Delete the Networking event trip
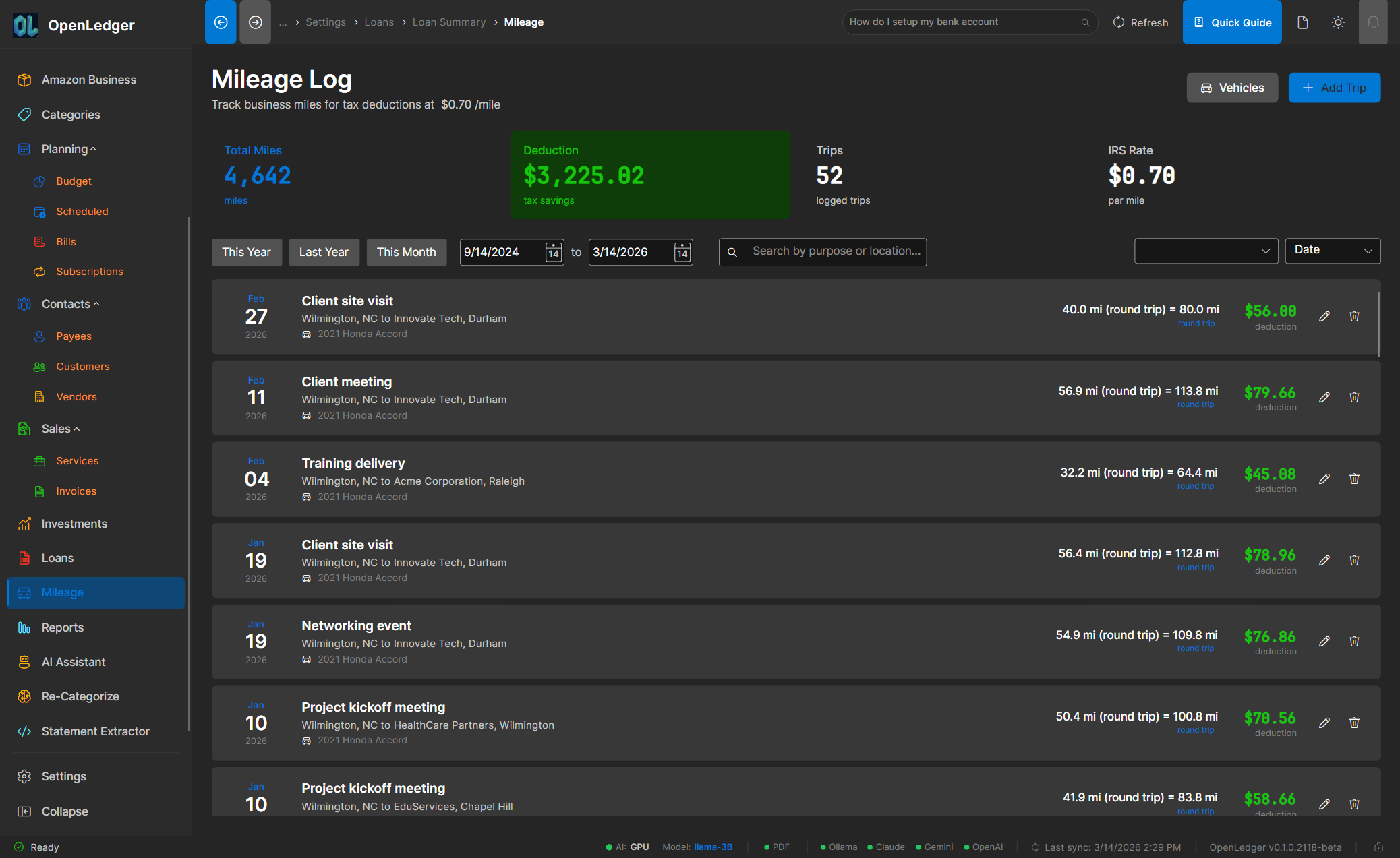Image resolution: width=1400 pixels, height=858 pixels. tap(1354, 641)
